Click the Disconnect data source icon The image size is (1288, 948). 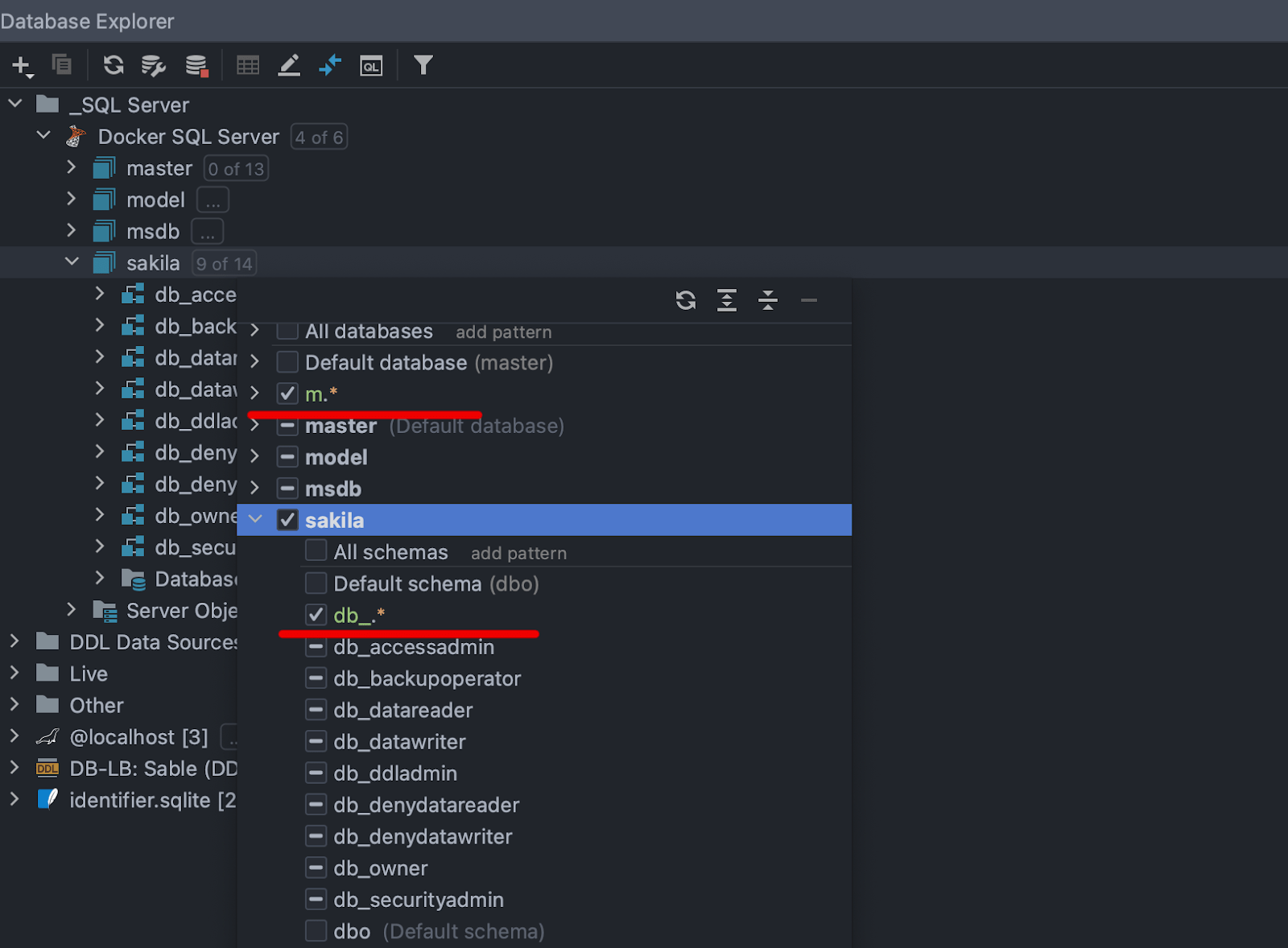pyautogui.click(x=196, y=65)
